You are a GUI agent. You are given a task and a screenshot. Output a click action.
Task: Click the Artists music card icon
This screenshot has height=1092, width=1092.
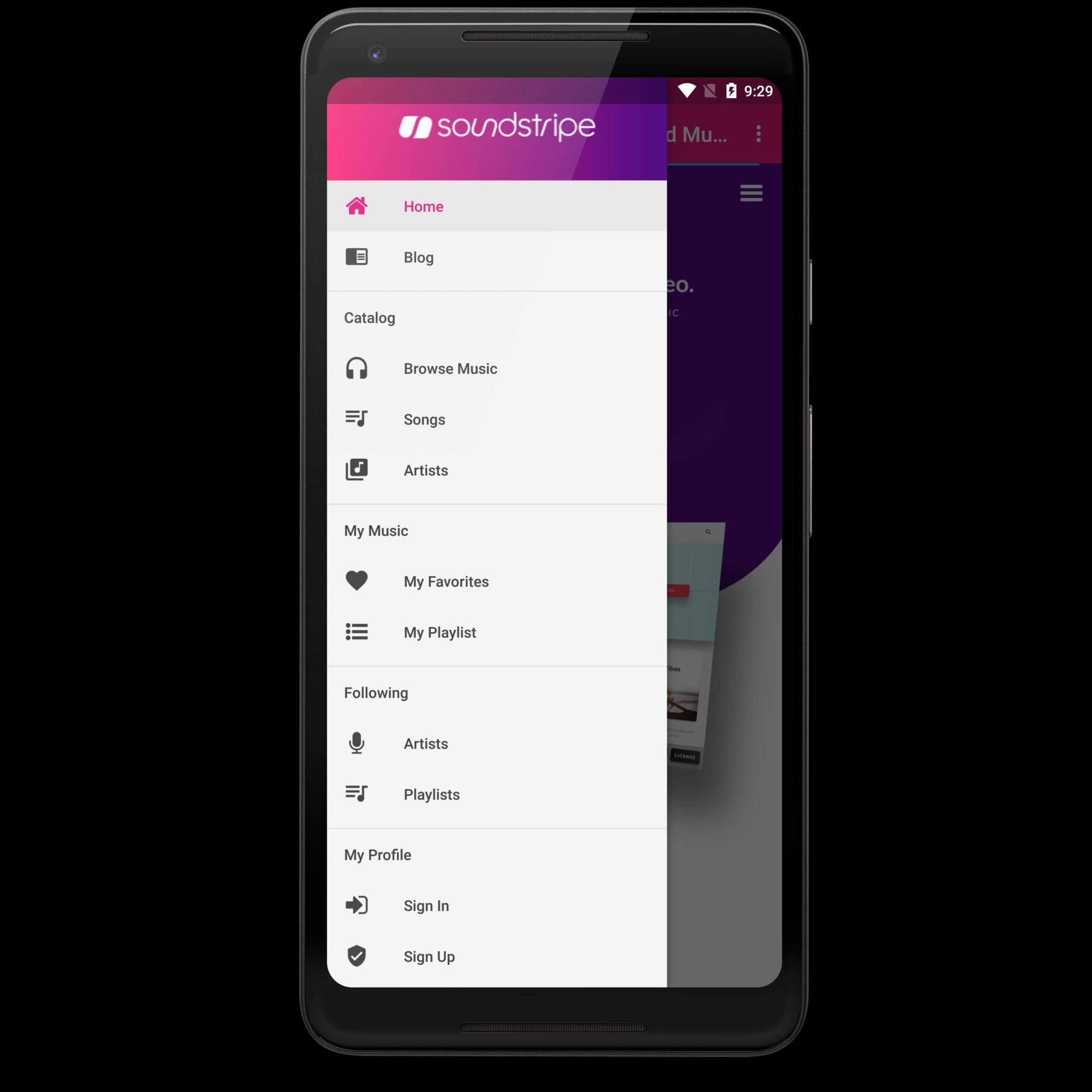pos(356,470)
